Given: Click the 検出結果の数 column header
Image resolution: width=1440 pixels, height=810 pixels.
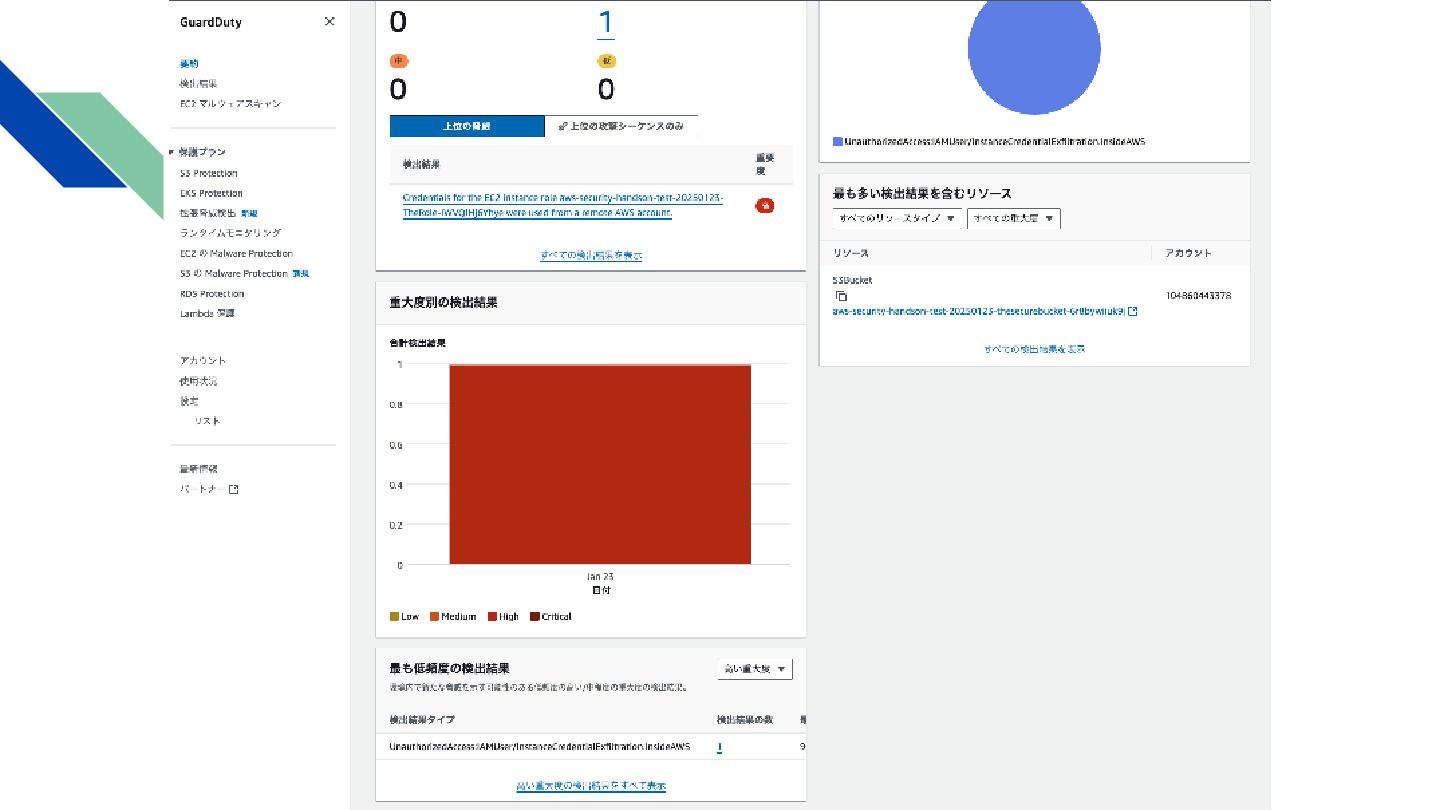Looking at the screenshot, I should click(745, 719).
